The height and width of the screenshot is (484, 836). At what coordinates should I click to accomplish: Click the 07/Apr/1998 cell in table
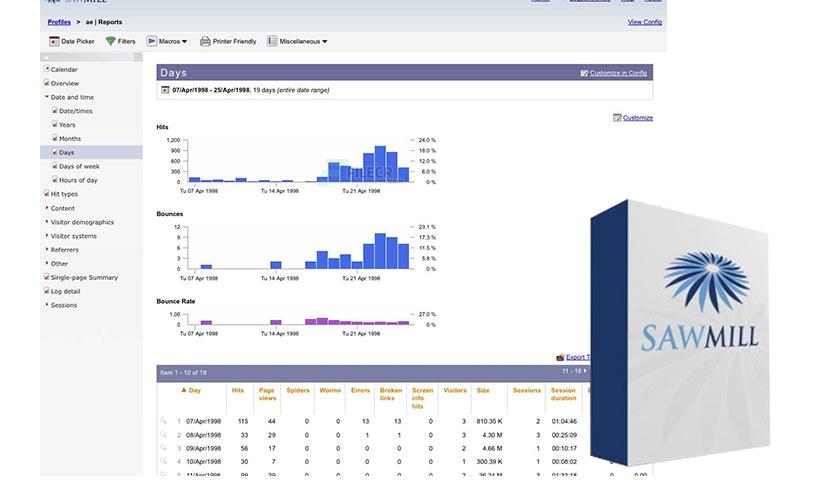[x=203, y=421]
